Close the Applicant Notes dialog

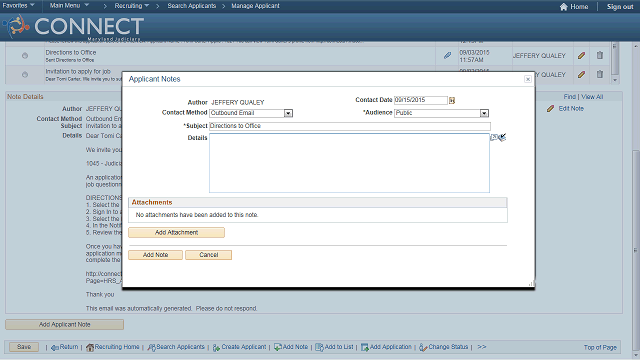point(528,79)
